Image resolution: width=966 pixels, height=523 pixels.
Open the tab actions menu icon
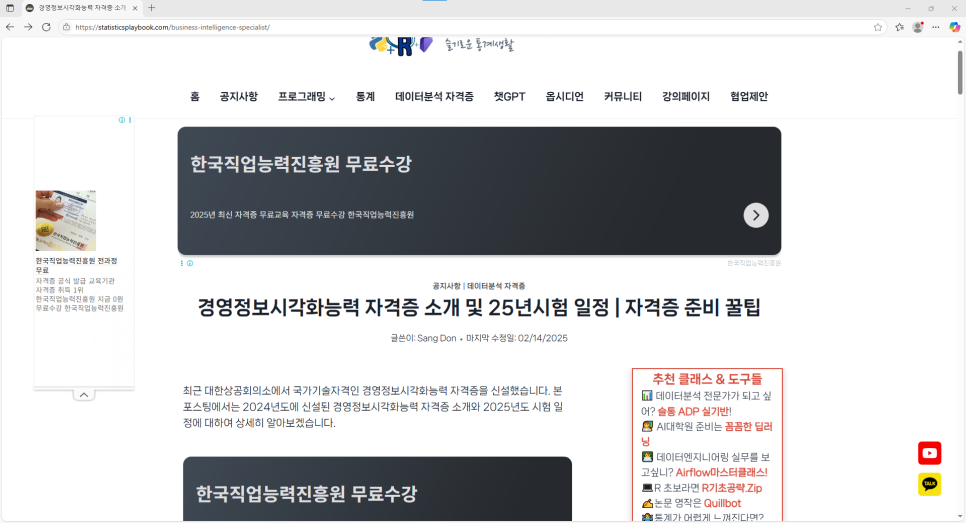point(10,8)
